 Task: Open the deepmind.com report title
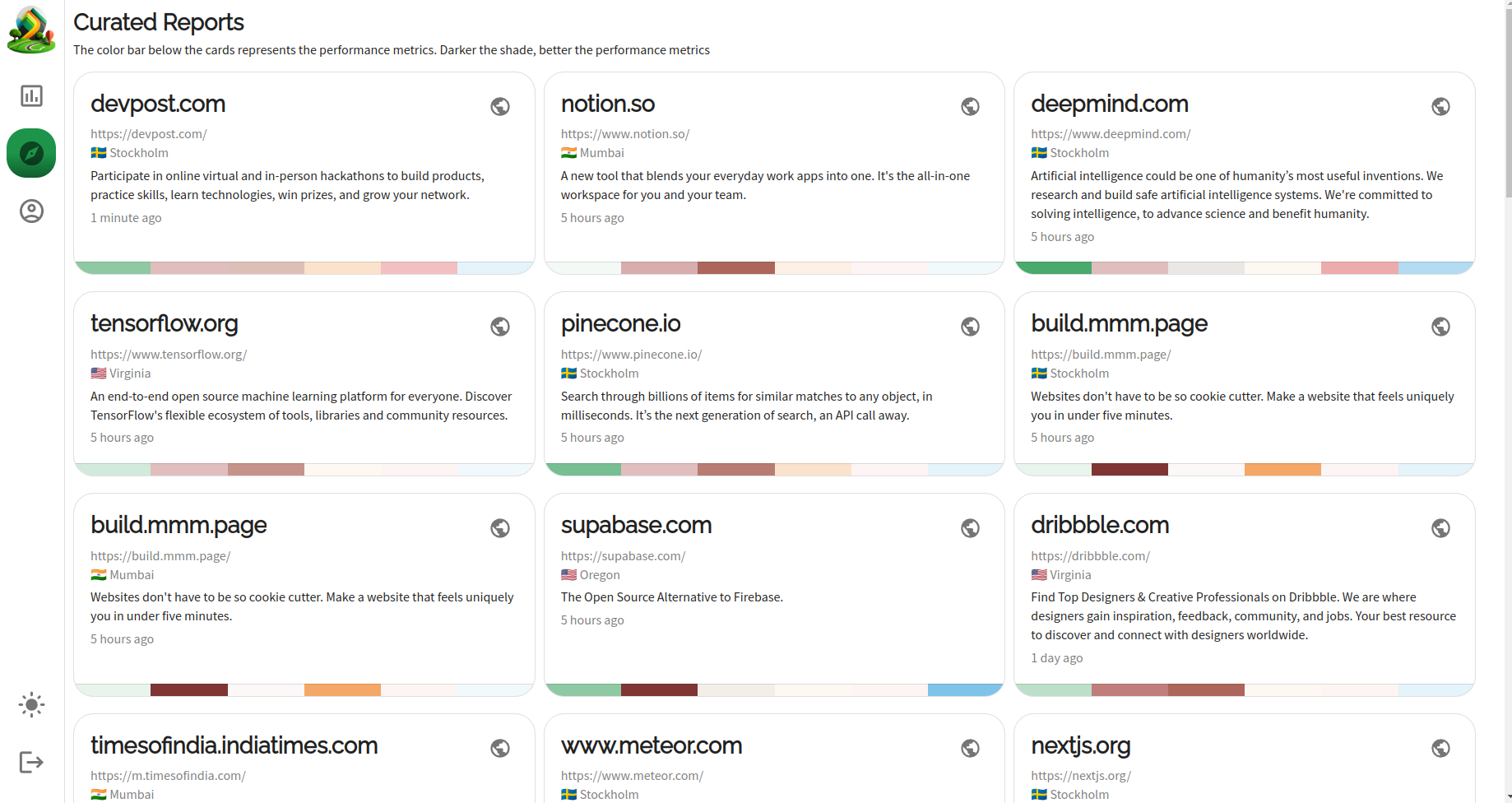(1110, 104)
